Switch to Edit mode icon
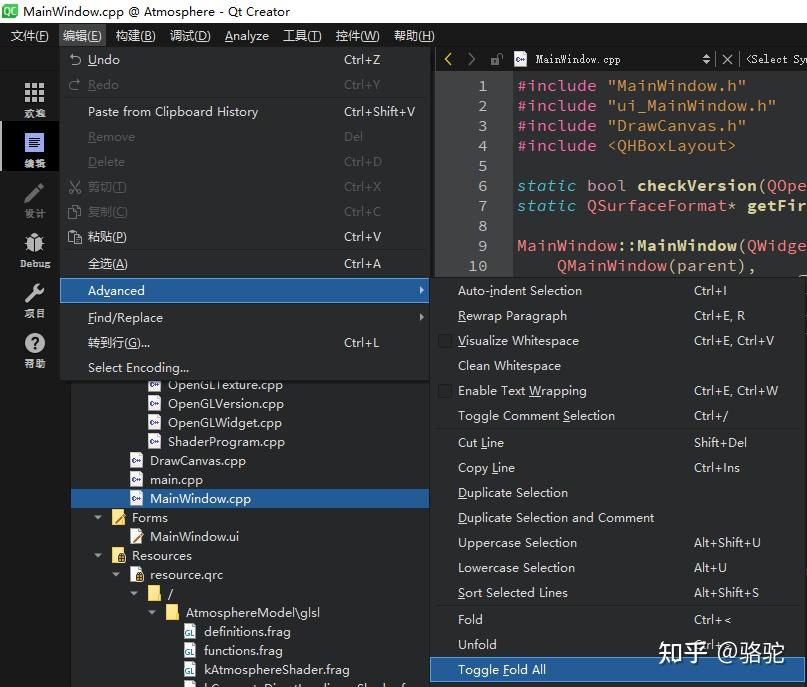Image resolution: width=807 pixels, height=687 pixels. (x=34, y=149)
